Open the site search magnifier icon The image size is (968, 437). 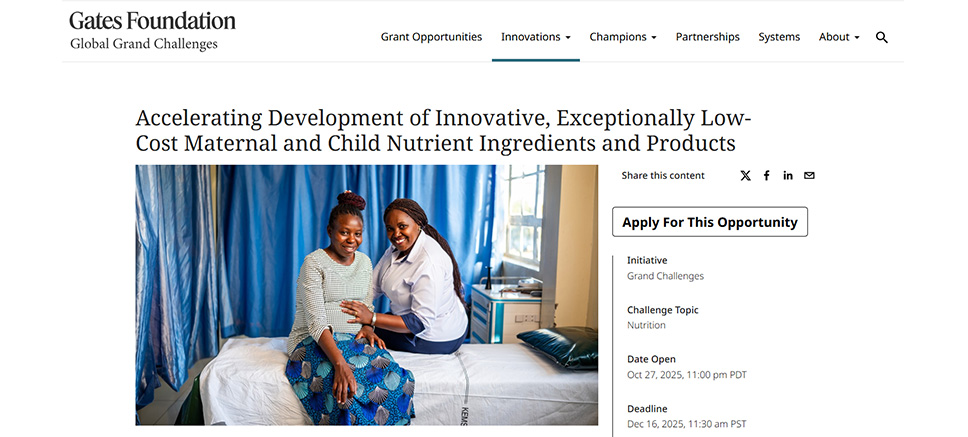pyautogui.click(x=882, y=37)
